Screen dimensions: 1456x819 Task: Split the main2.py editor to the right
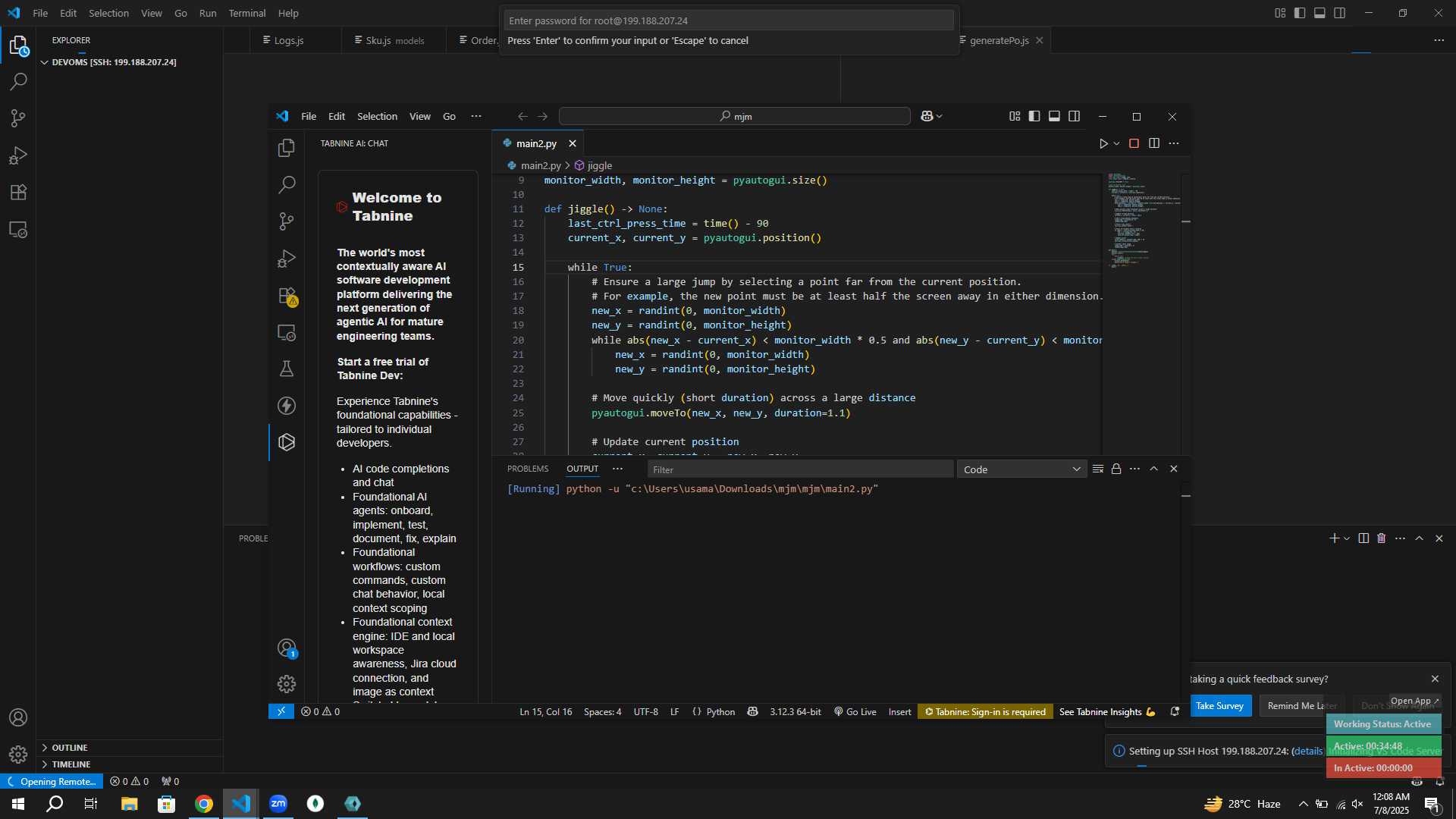1154,143
